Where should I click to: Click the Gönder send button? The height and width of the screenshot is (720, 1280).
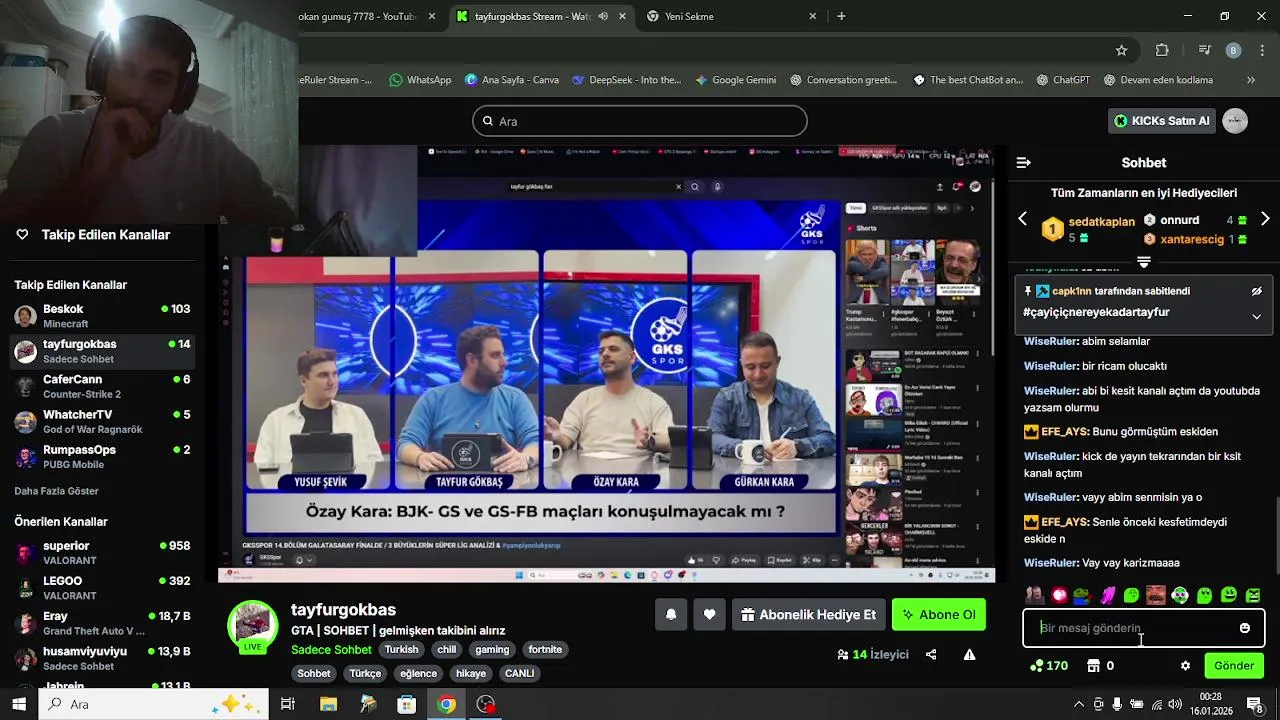(1234, 666)
